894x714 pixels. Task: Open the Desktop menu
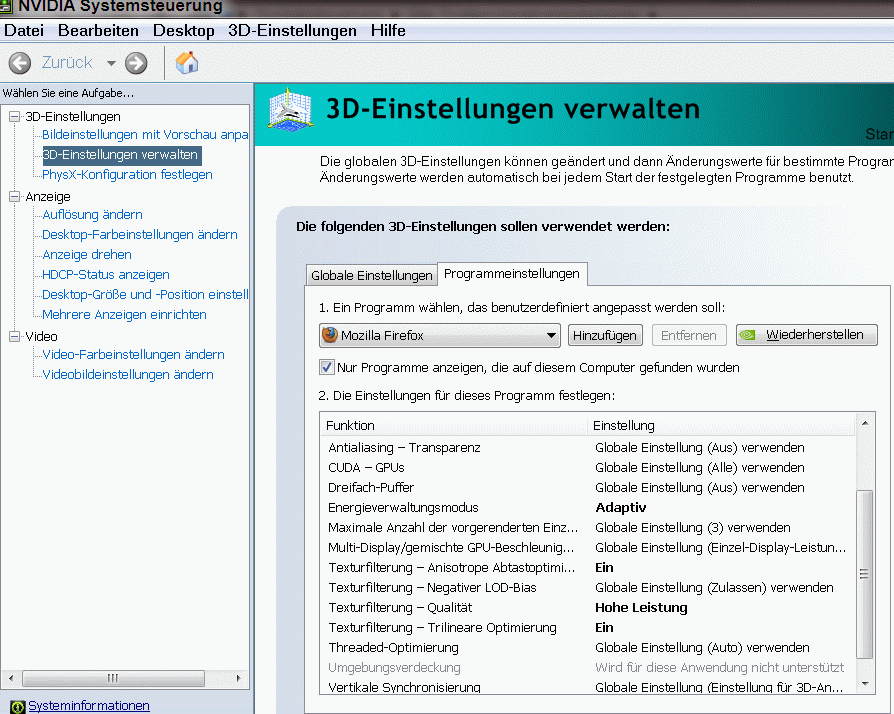click(x=184, y=31)
